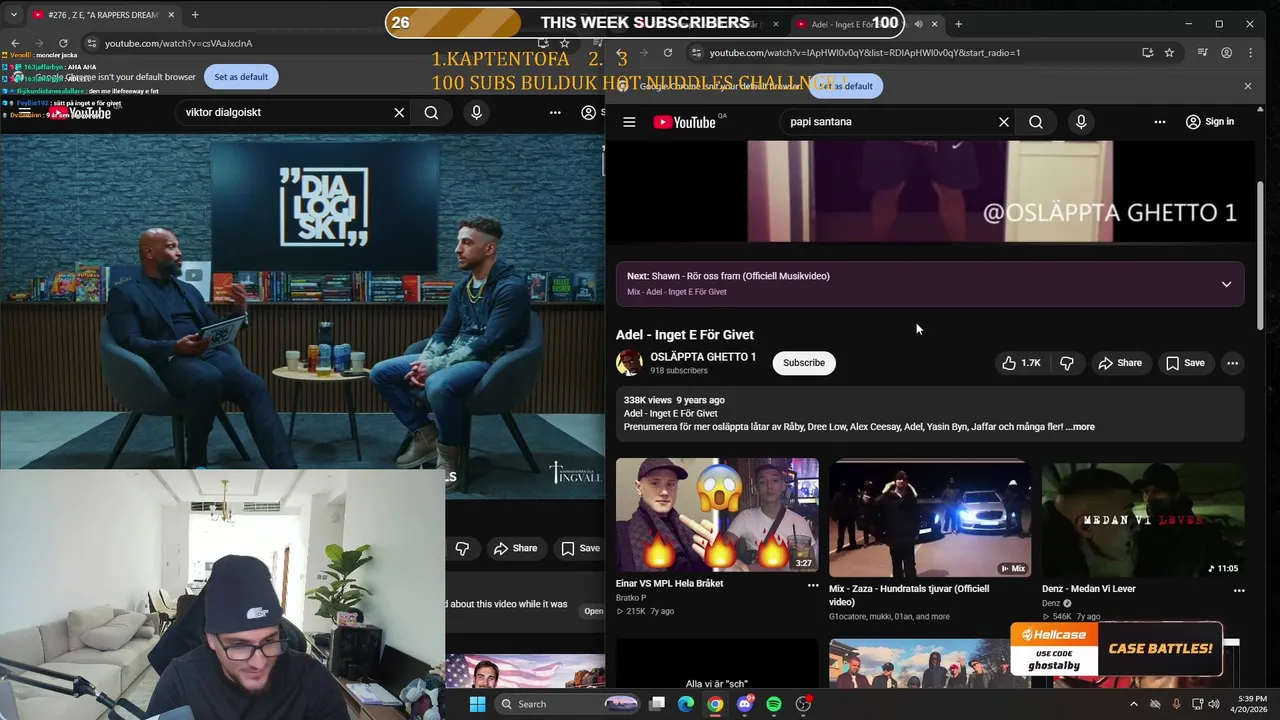
Task: Open Chrome three-dot menu in right window
Action: 1252,53
